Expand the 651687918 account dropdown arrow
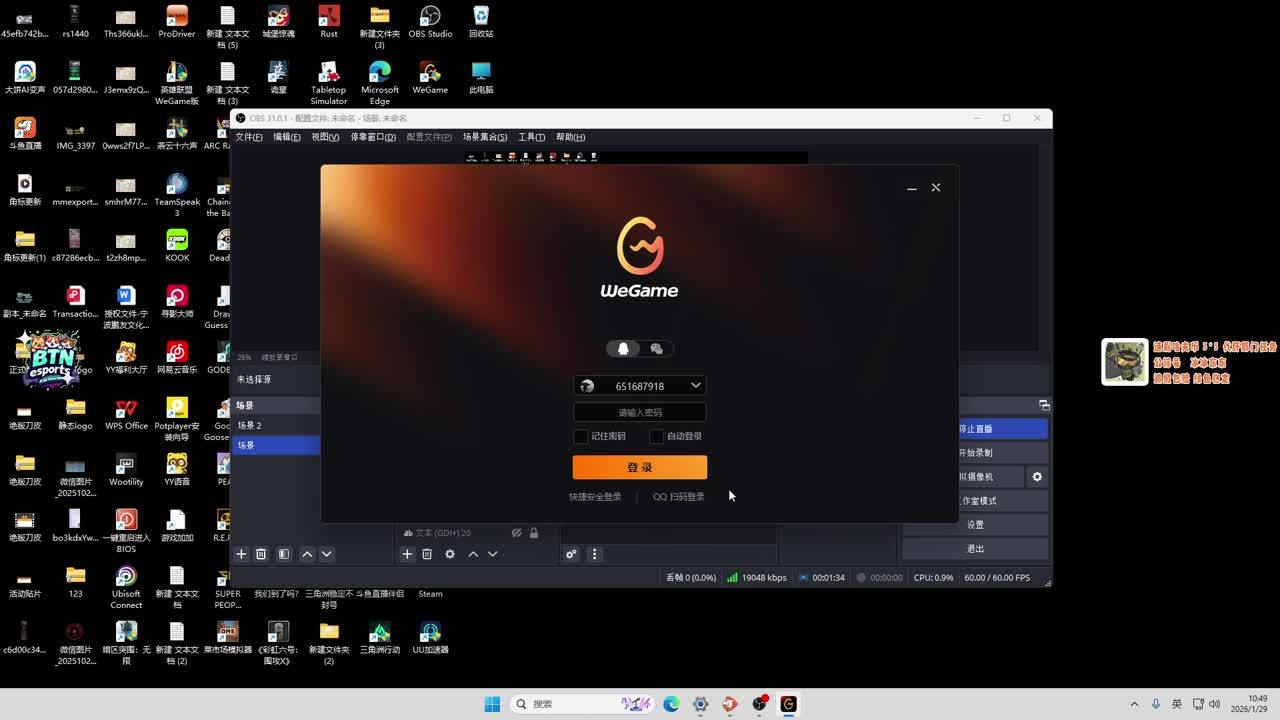1280x720 pixels. (x=696, y=386)
